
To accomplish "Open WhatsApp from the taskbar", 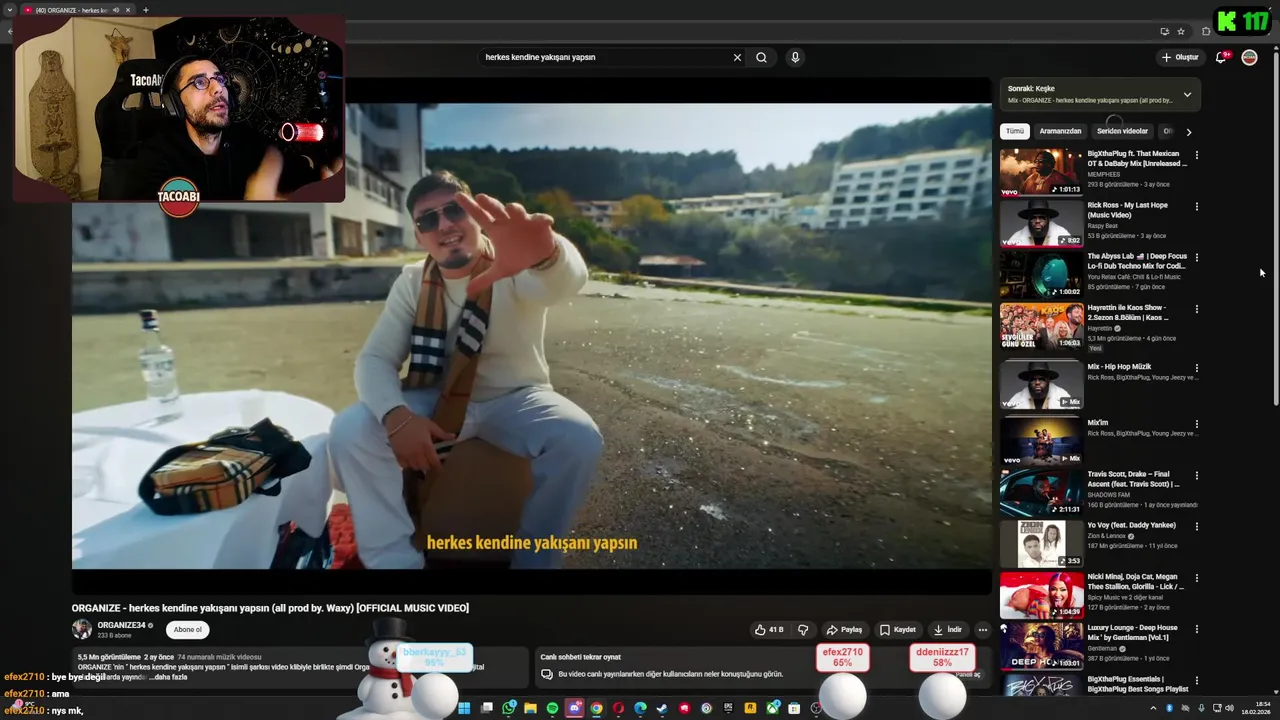I will pos(509,708).
